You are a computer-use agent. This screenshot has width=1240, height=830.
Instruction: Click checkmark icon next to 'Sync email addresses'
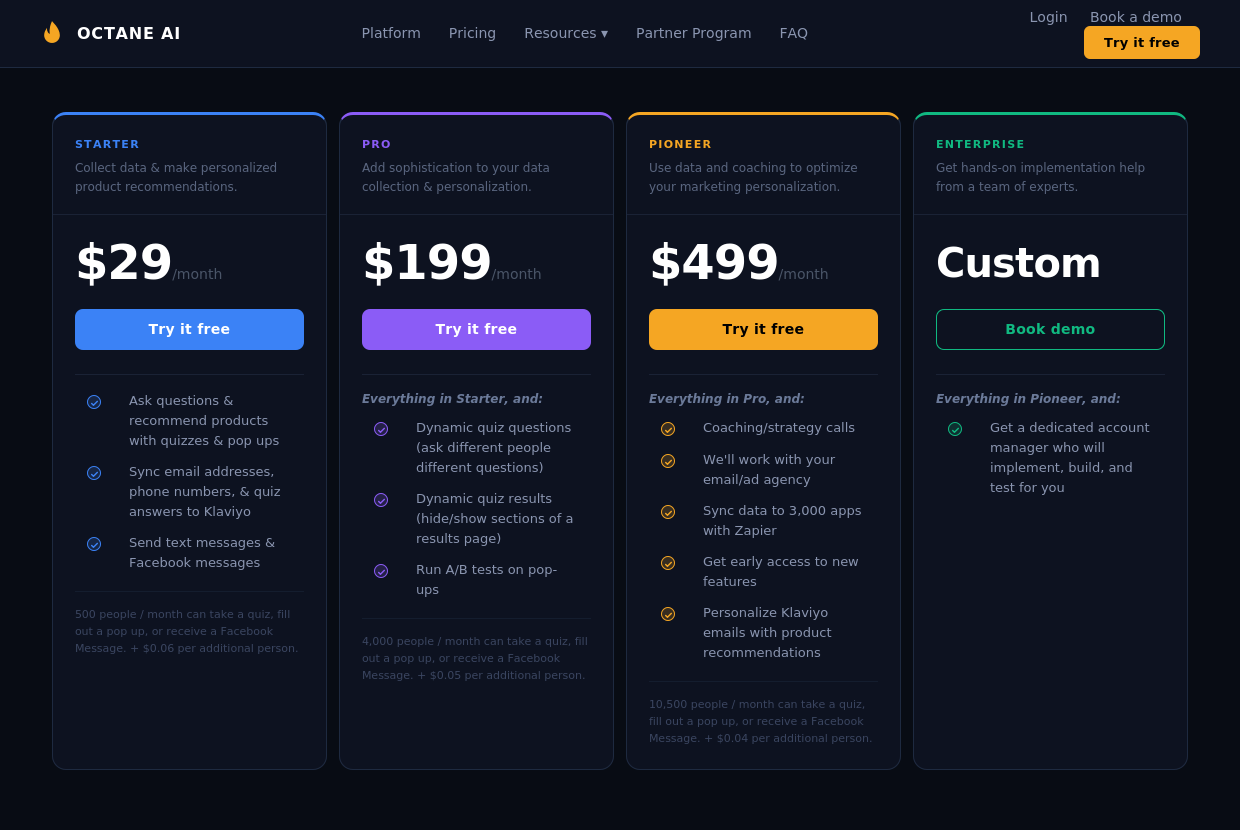[94, 473]
